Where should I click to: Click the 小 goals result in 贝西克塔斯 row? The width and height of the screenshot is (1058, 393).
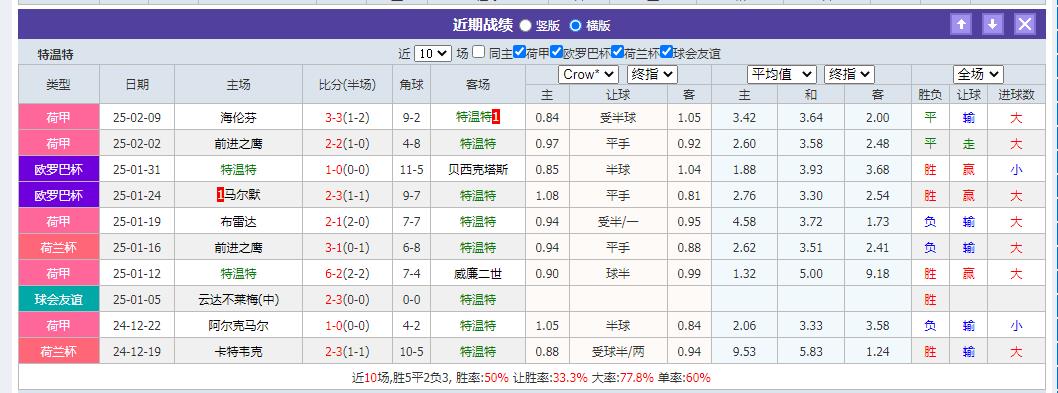pyautogui.click(x=1016, y=169)
